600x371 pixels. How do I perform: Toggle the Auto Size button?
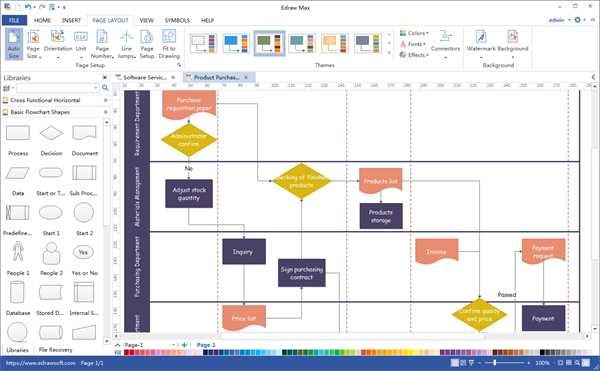[x=14, y=44]
